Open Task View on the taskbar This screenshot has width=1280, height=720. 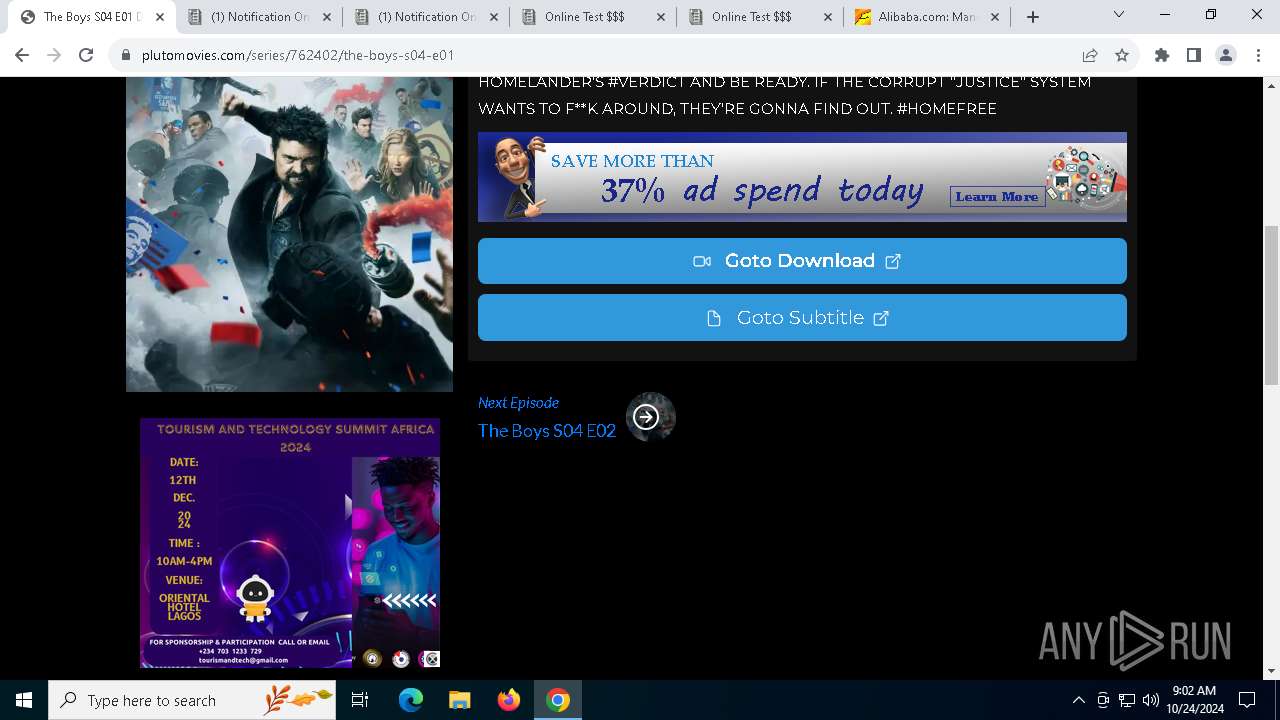[360, 700]
